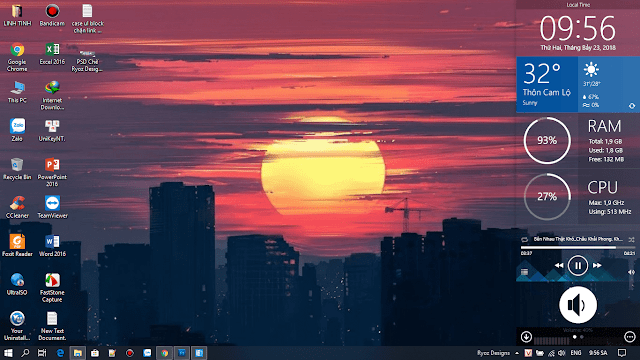Click the CPU 27% usage gauge

pyautogui.click(x=547, y=197)
